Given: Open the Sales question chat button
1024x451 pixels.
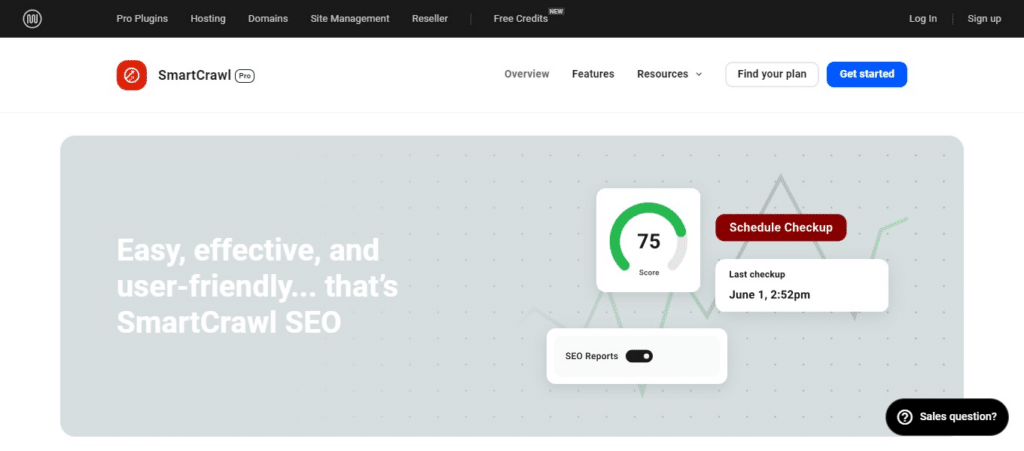Looking at the screenshot, I should click(947, 417).
